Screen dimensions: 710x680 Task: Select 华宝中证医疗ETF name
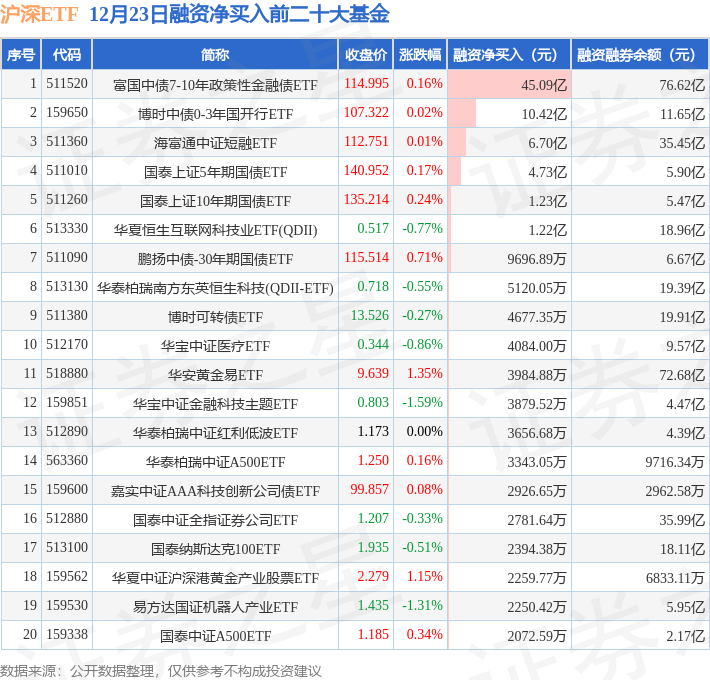point(215,346)
